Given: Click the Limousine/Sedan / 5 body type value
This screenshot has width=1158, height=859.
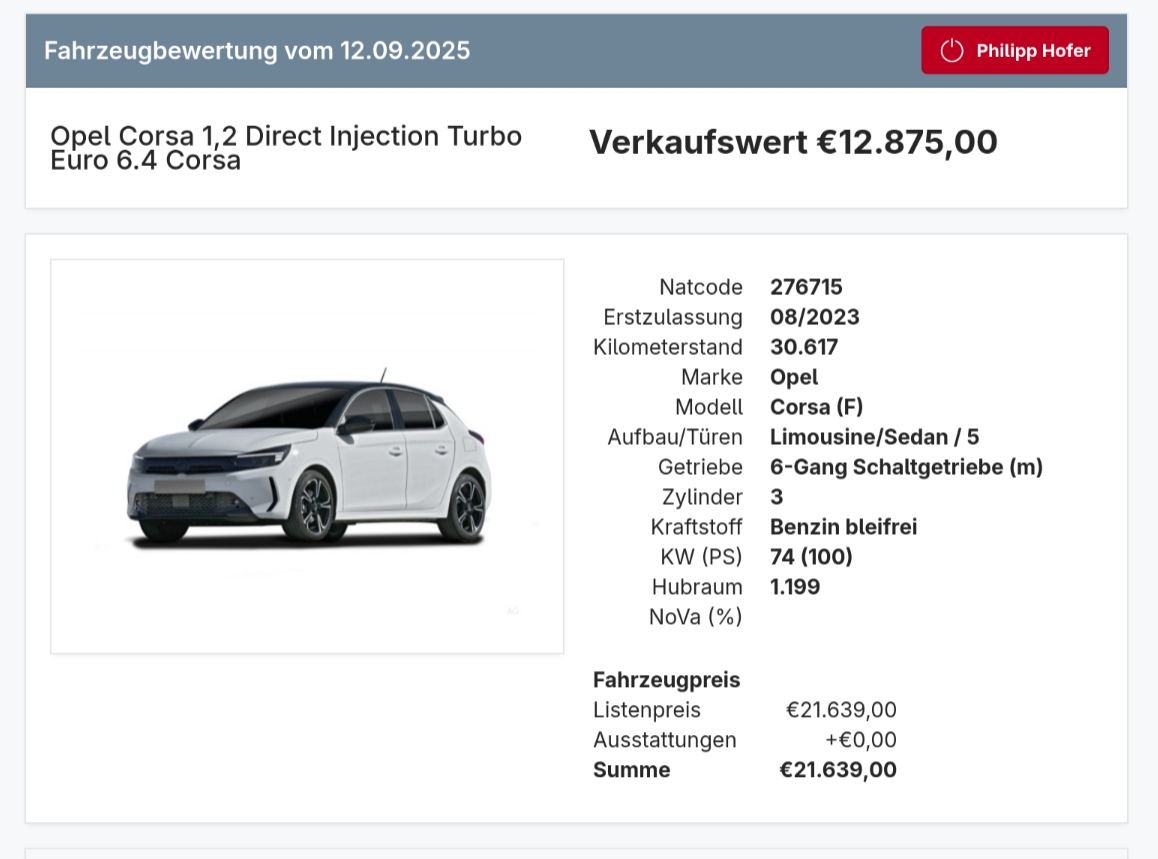Looking at the screenshot, I should pos(874,437).
